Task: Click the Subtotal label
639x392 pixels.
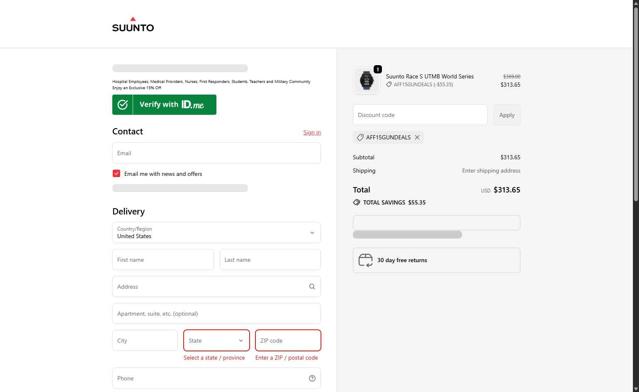Action: coord(364,157)
